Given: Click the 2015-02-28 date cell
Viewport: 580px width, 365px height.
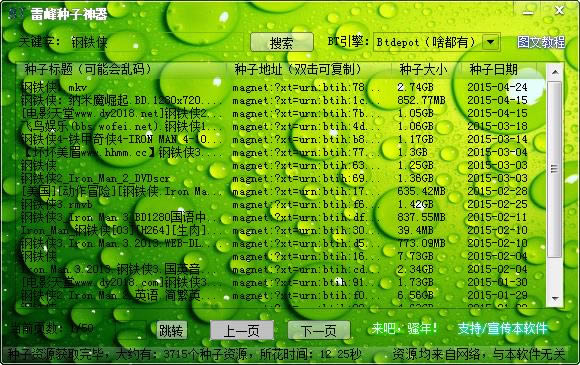Looking at the screenshot, I should click(x=497, y=192).
